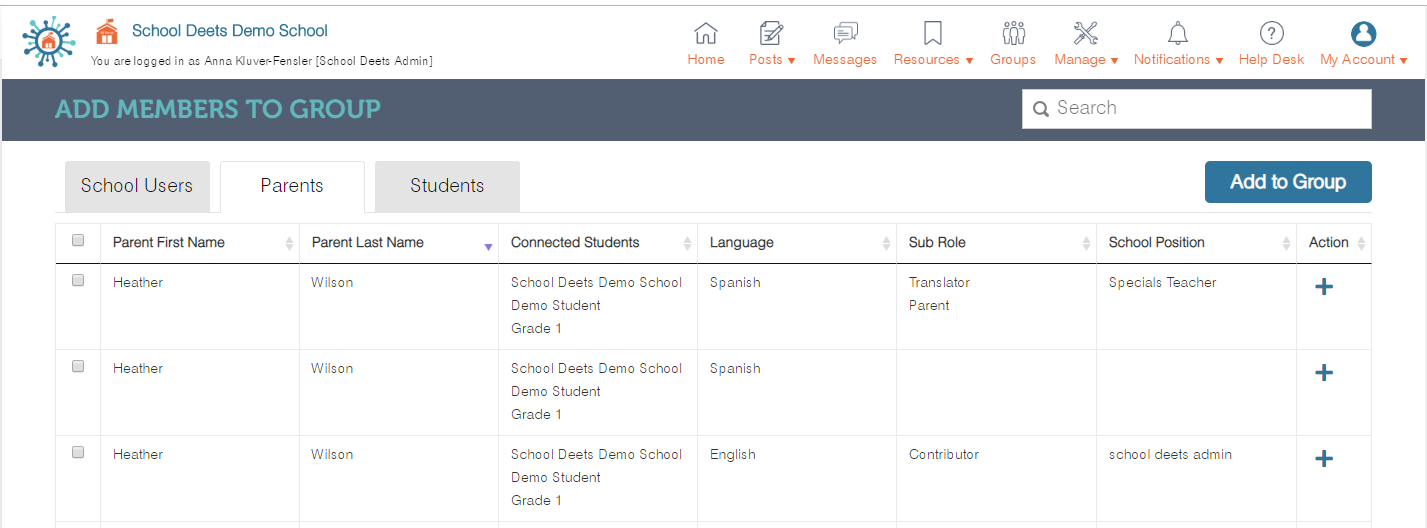Go to Home via house icon
1427x528 pixels.
point(706,34)
